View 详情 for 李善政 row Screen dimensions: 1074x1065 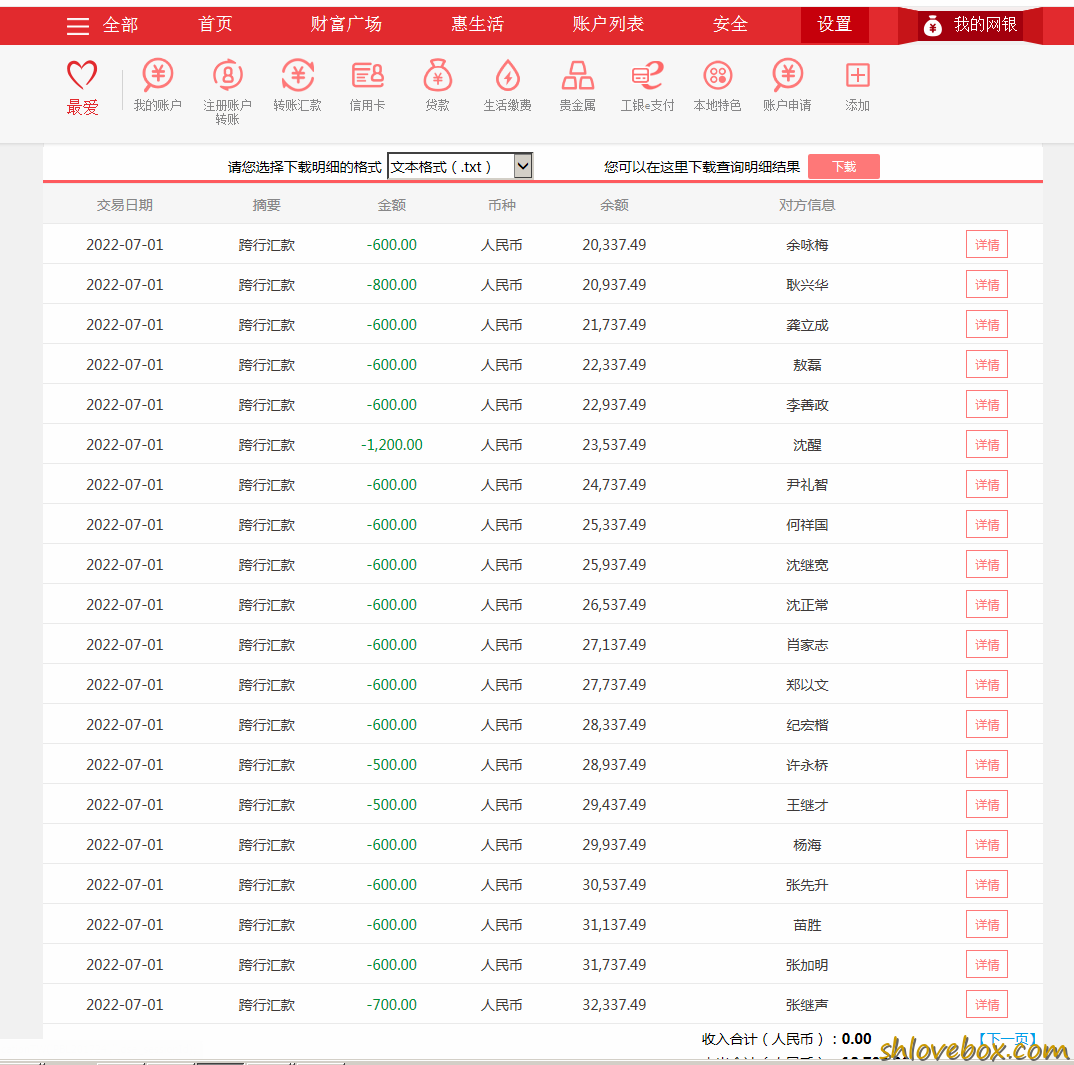click(x=986, y=405)
